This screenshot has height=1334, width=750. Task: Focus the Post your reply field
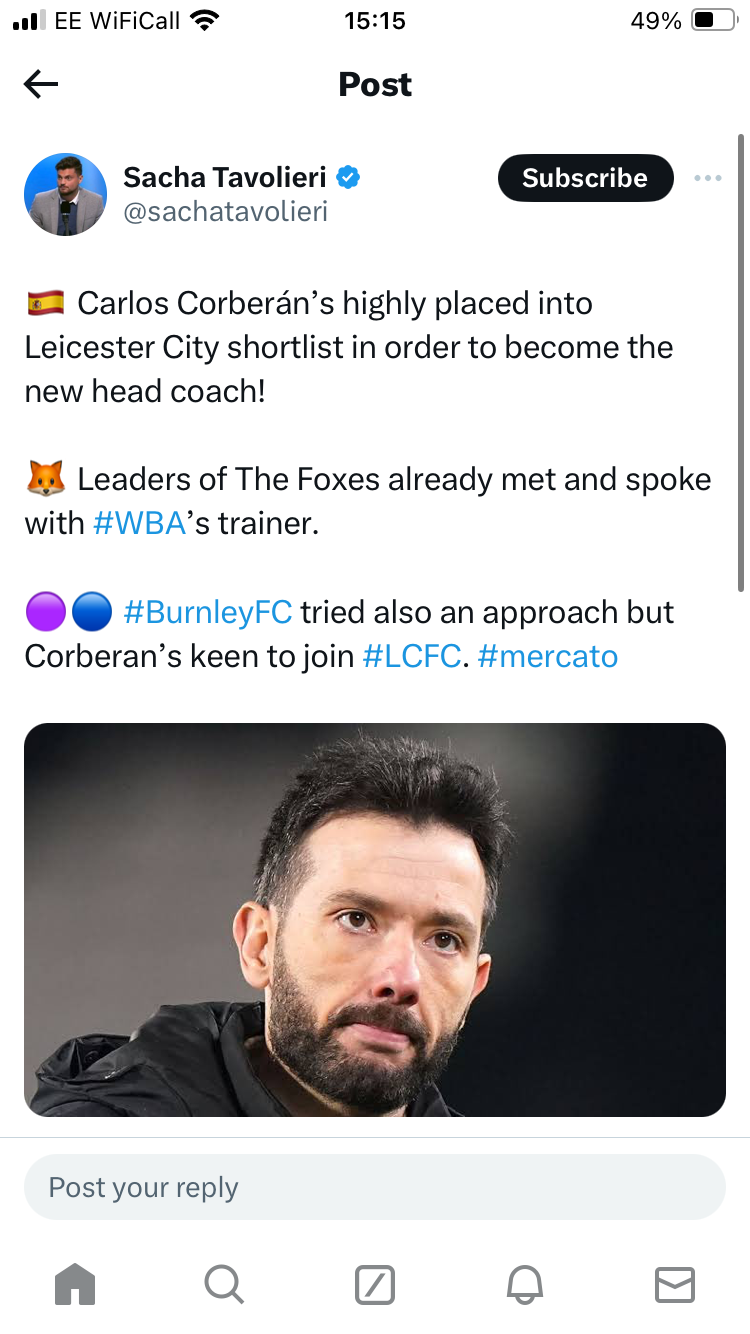(375, 1187)
